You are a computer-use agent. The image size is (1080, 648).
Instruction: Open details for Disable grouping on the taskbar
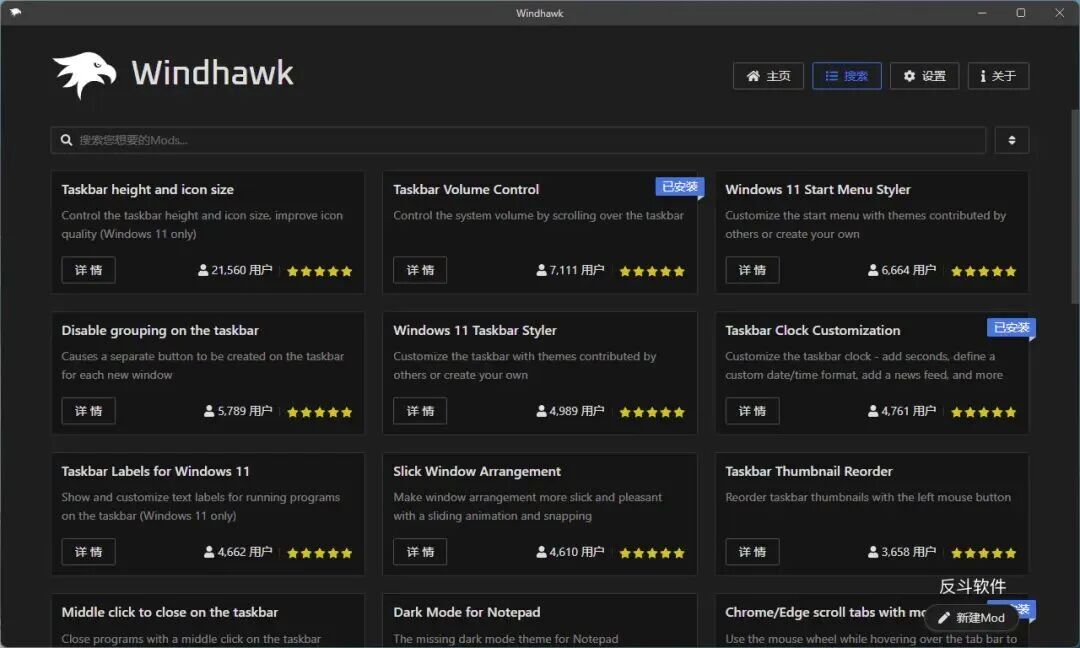coord(88,411)
